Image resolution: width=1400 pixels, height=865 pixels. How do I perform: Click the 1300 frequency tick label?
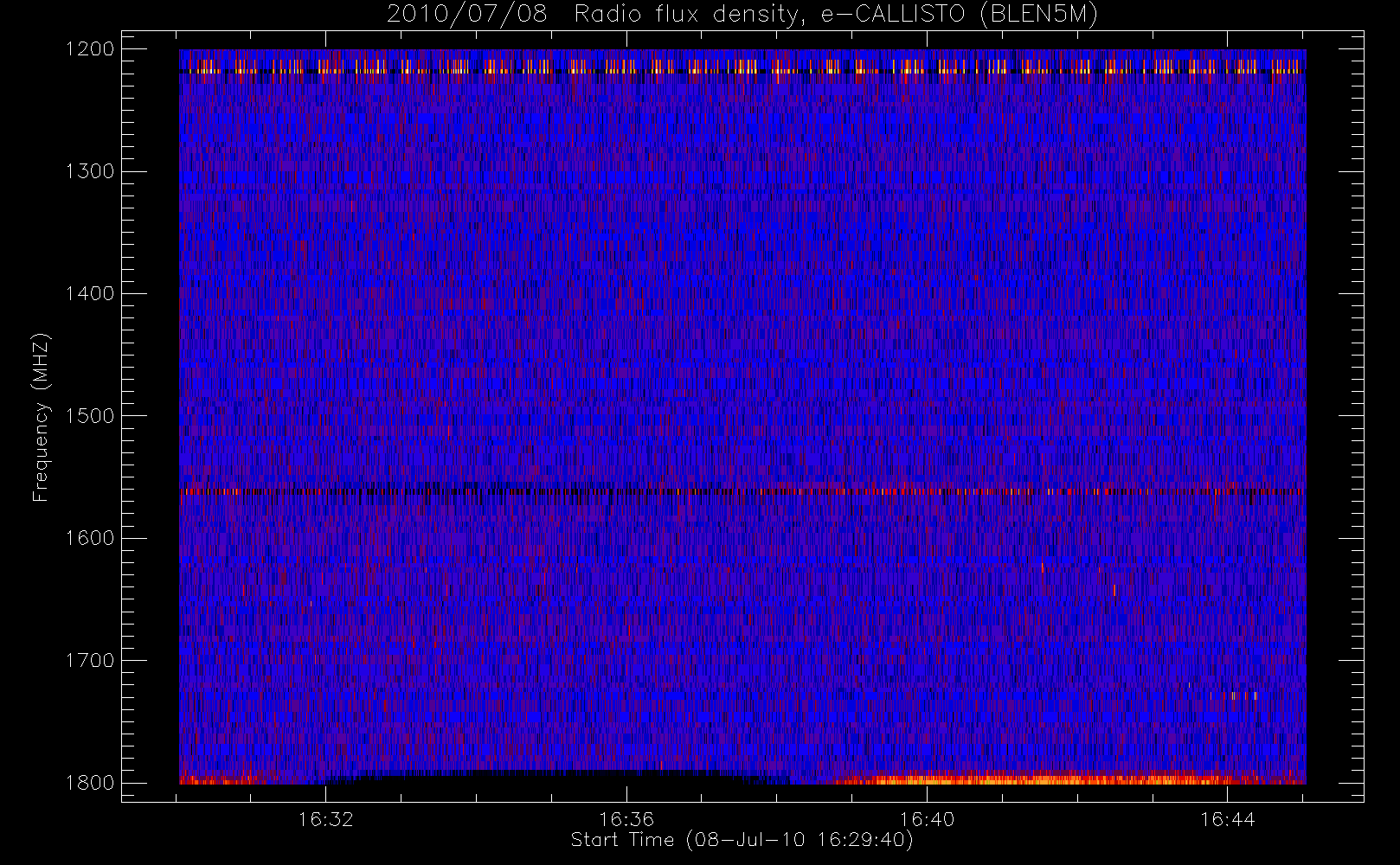click(x=90, y=171)
